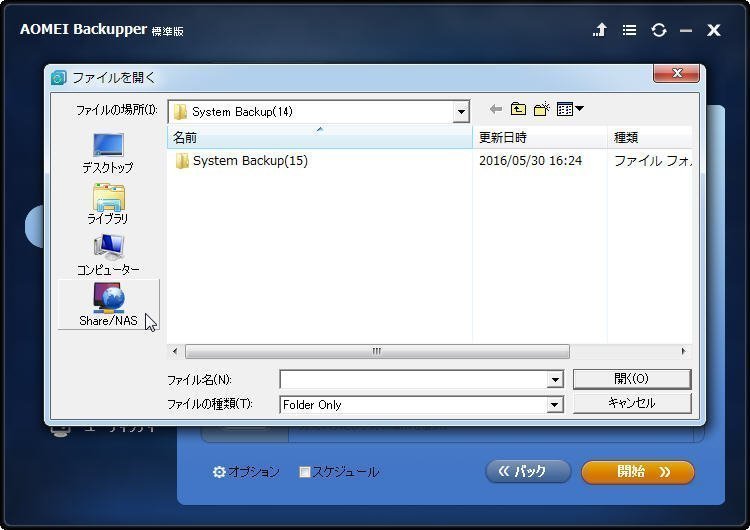
Task: Select the System Backup(15) folder
Action: pyautogui.click(x=250, y=161)
